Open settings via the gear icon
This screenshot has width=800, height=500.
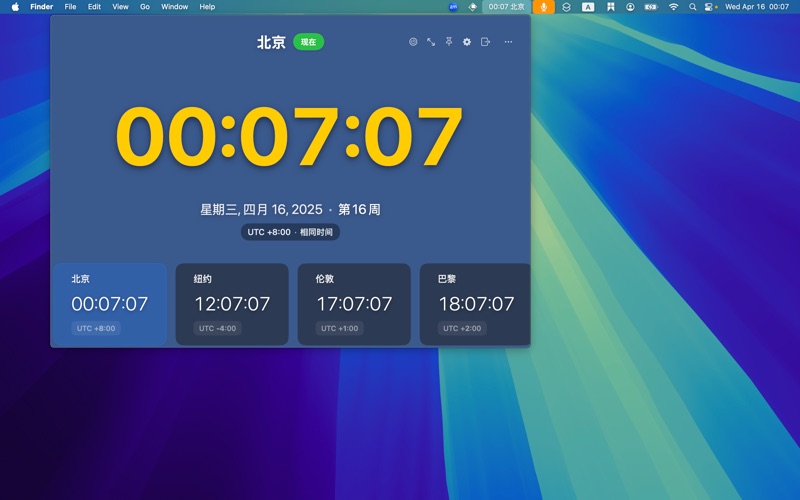(x=467, y=42)
